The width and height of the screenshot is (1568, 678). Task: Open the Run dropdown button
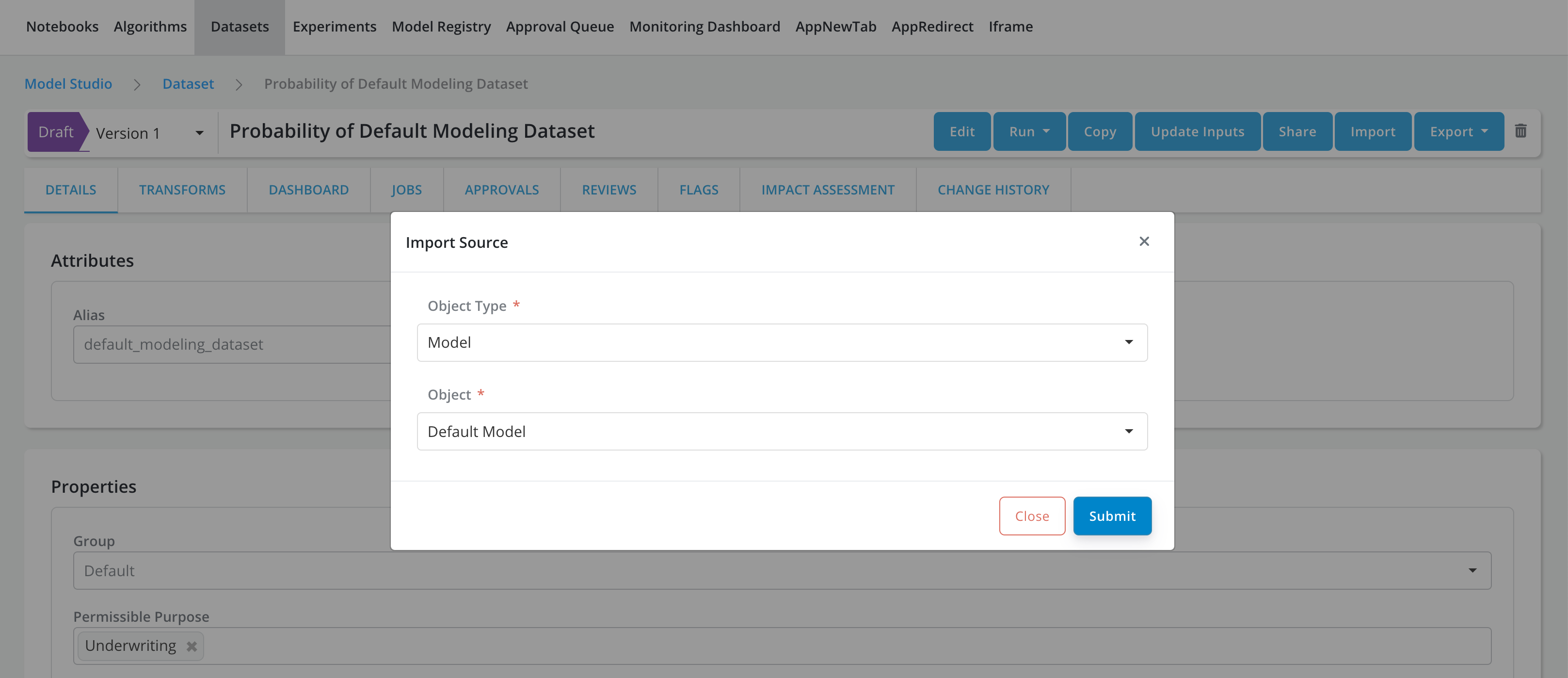tap(1029, 131)
